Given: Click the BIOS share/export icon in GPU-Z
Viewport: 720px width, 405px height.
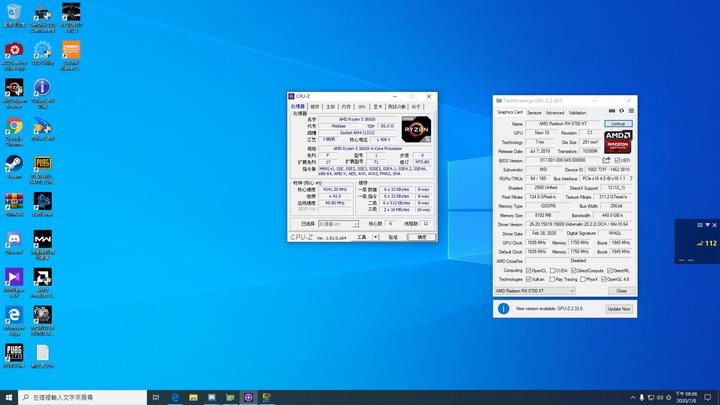Looking at the screenshot, I should click(x=606, y=160).
